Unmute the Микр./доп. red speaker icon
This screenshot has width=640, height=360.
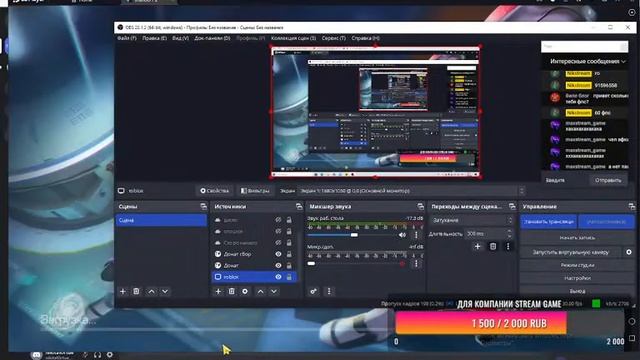[402, 264]
